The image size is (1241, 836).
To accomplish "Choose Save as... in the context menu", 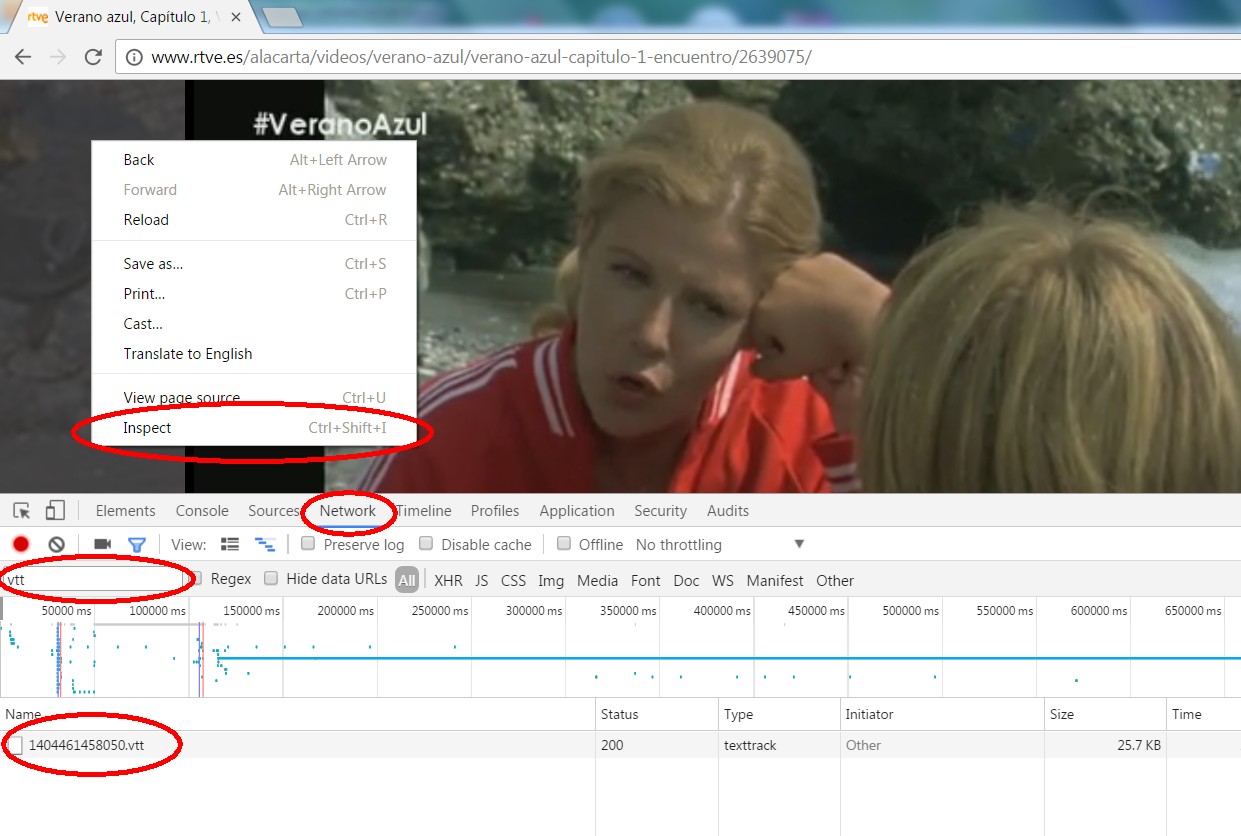I will click(255, 264).
